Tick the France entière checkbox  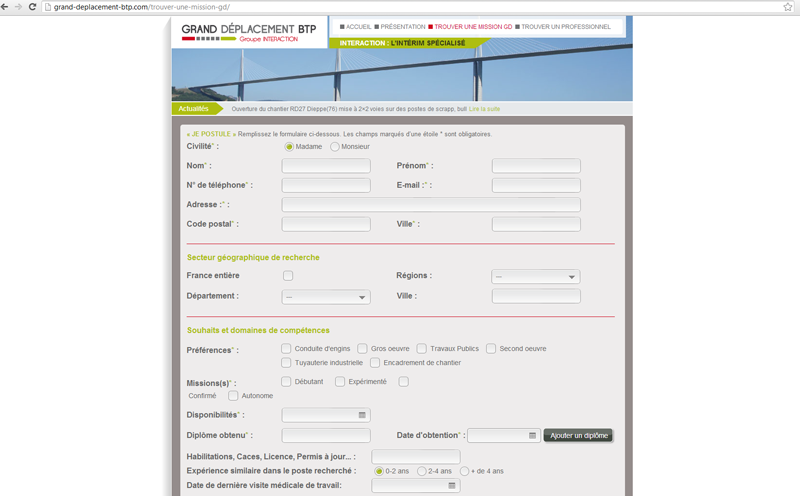288,276
